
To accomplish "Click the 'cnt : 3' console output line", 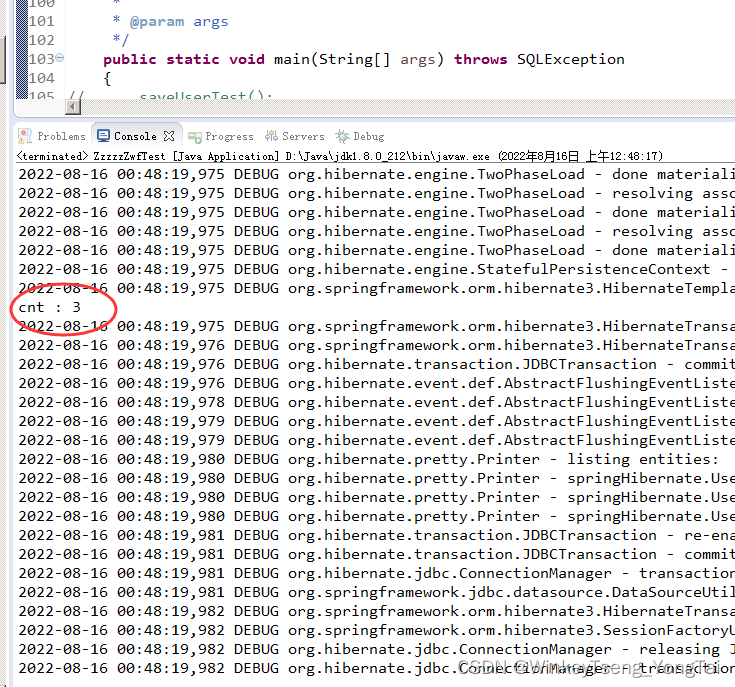I will (49, 307).
